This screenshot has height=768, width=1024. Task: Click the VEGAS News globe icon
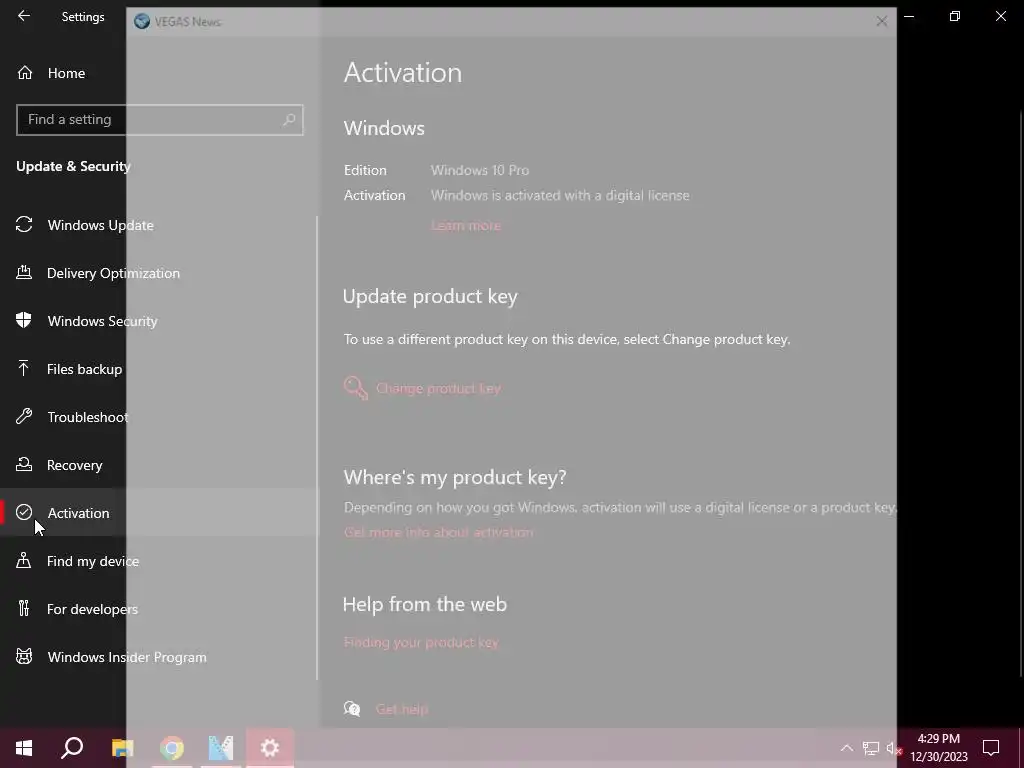[142, 22]
